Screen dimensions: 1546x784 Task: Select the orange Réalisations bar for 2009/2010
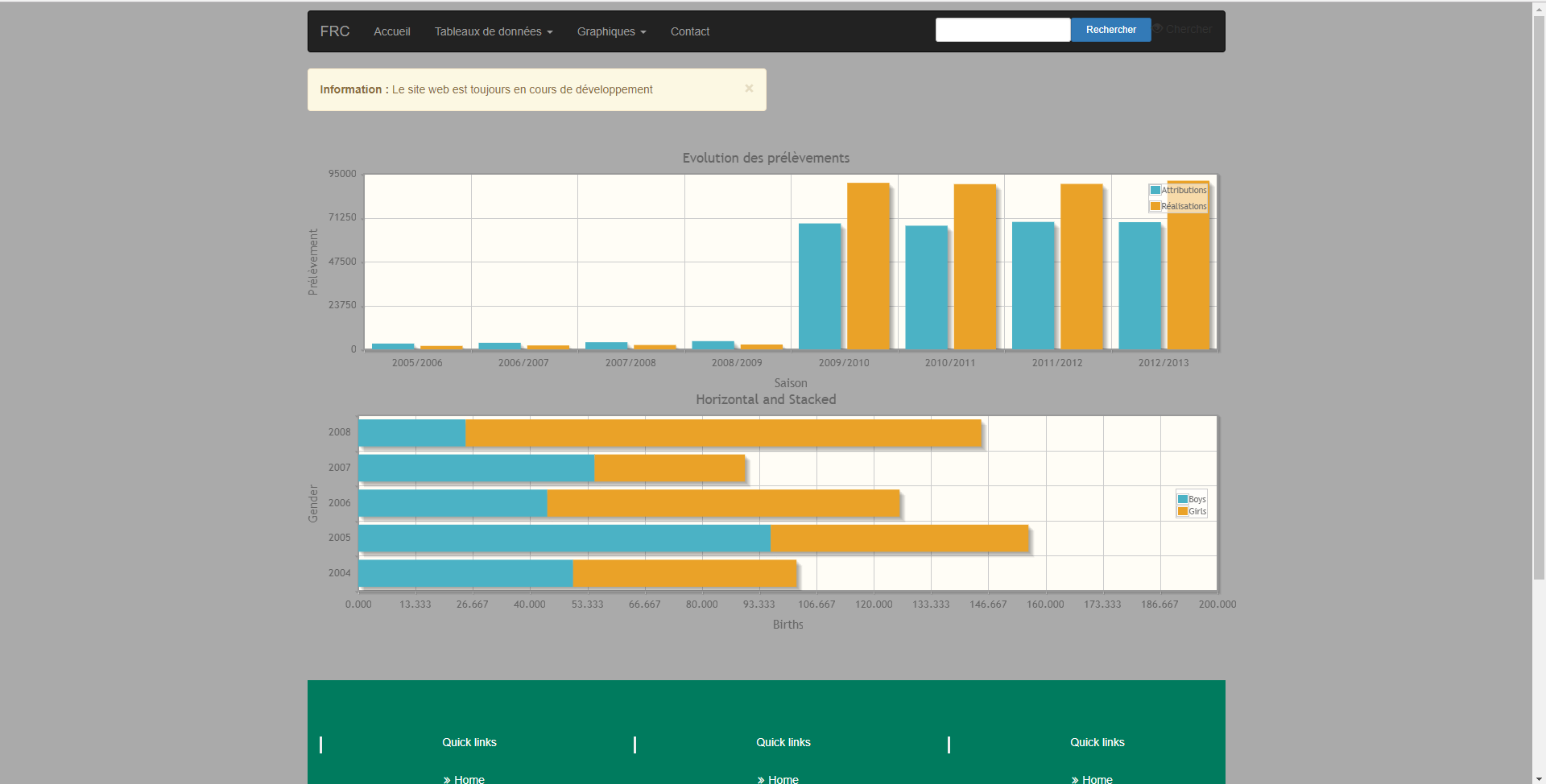868,266
